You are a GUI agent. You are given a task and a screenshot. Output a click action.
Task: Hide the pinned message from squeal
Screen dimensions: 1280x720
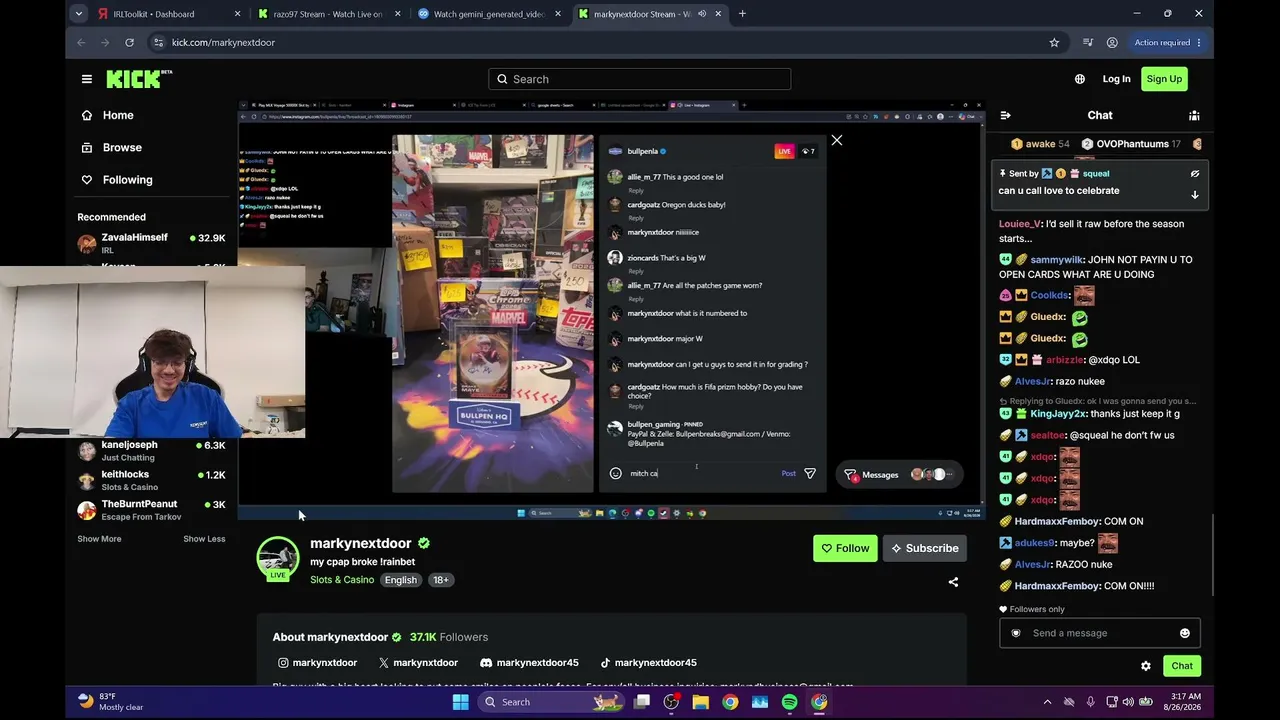pyautogui.click(x=1194, y=174)
